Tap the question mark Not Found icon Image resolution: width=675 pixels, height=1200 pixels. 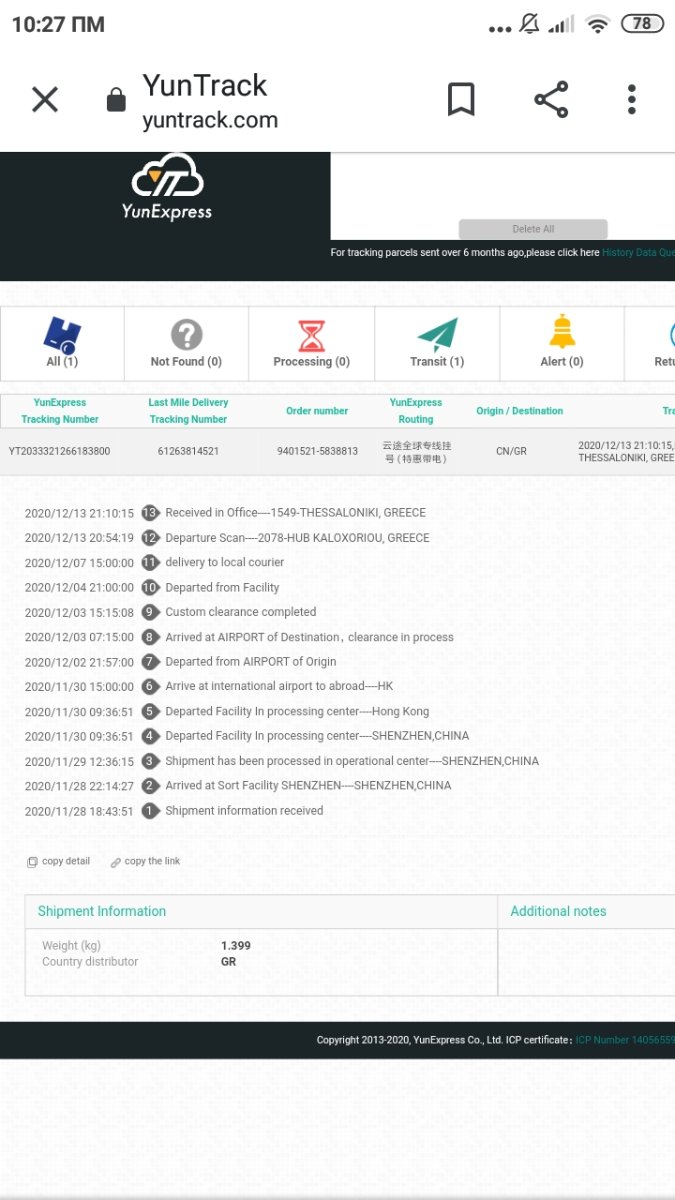[x=186, y=334]
